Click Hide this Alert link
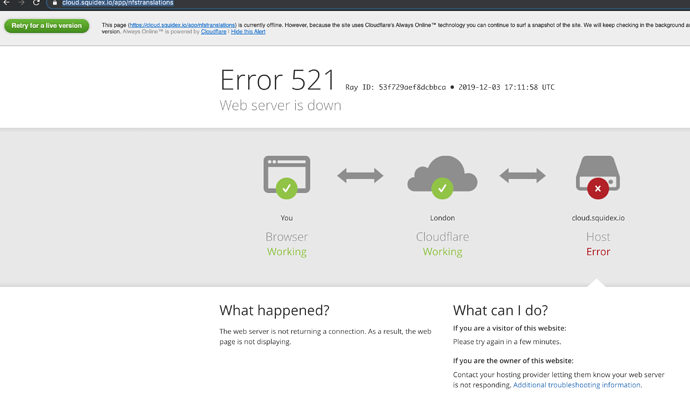 [248, 32]
